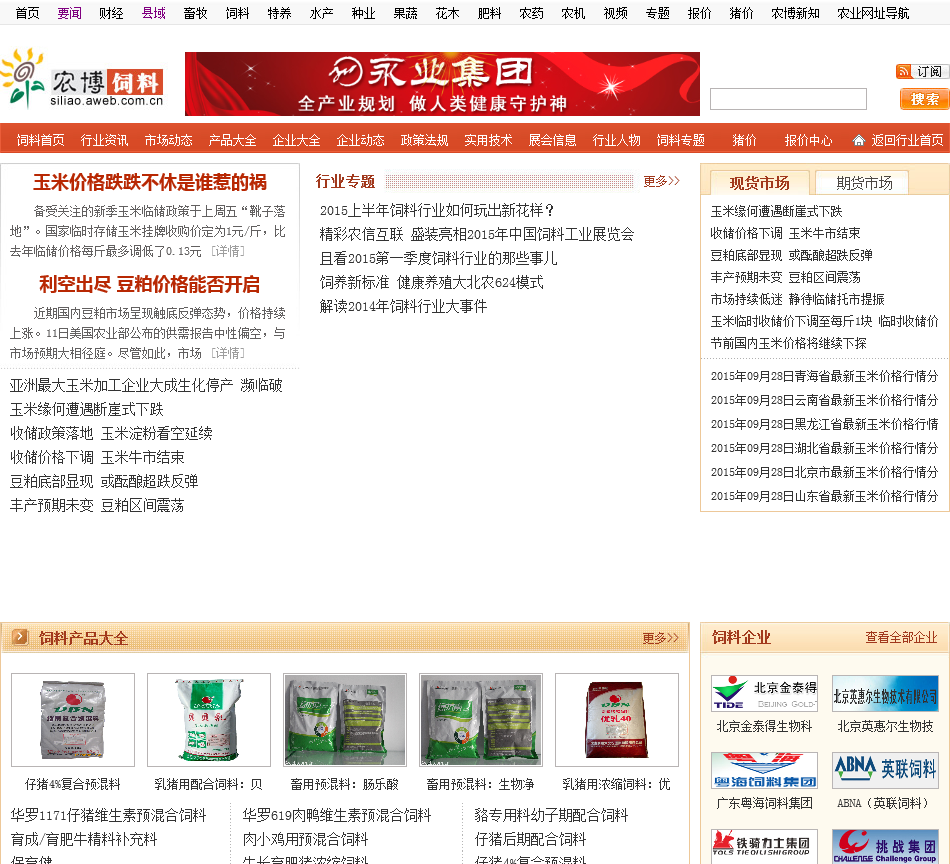Open 饲养新标准 健康养殖大北农624模式
The image size is (950, 864).
click(431, 282)
